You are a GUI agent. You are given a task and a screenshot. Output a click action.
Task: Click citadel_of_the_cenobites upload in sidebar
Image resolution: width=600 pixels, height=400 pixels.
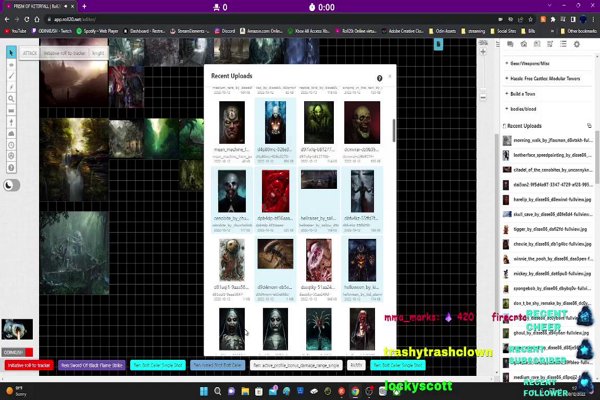pyautogui.click(x=548, y=170)
